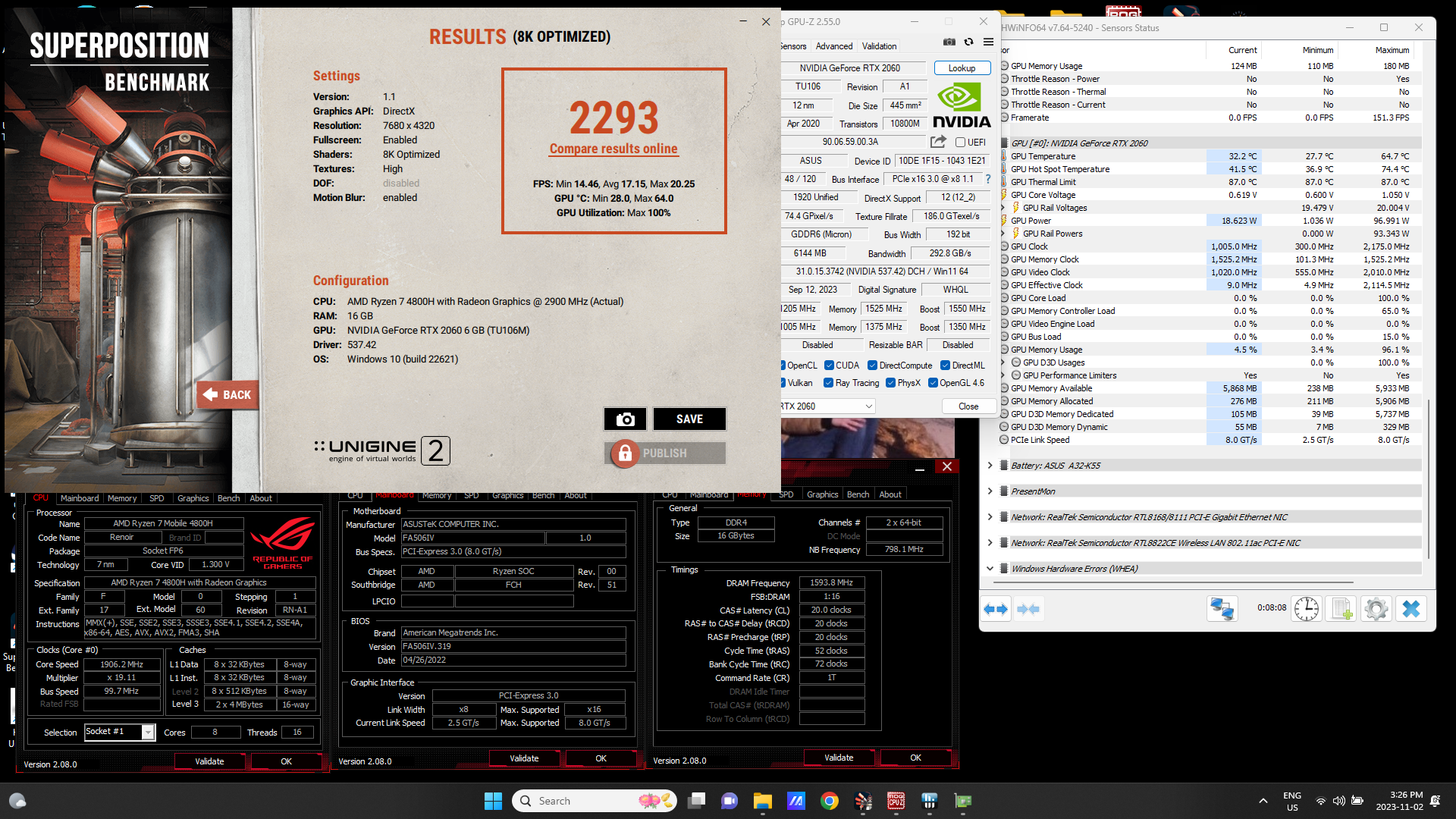Click the BACK button in Superposition
Image resolution: width=1456 pixels, height=819 pixels.
227,394
